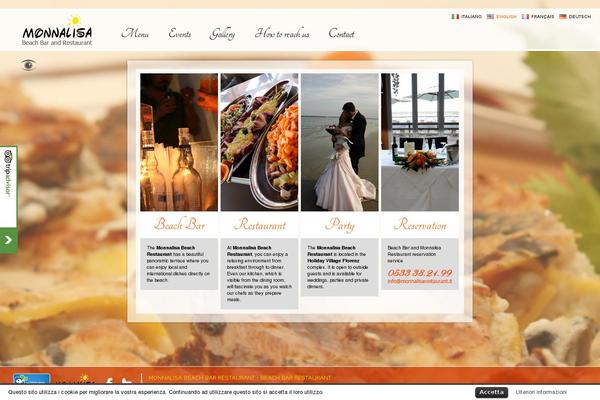The image size is (600, 400).
Task: Open the Party wedding couple photo
Action: (339, 142)
